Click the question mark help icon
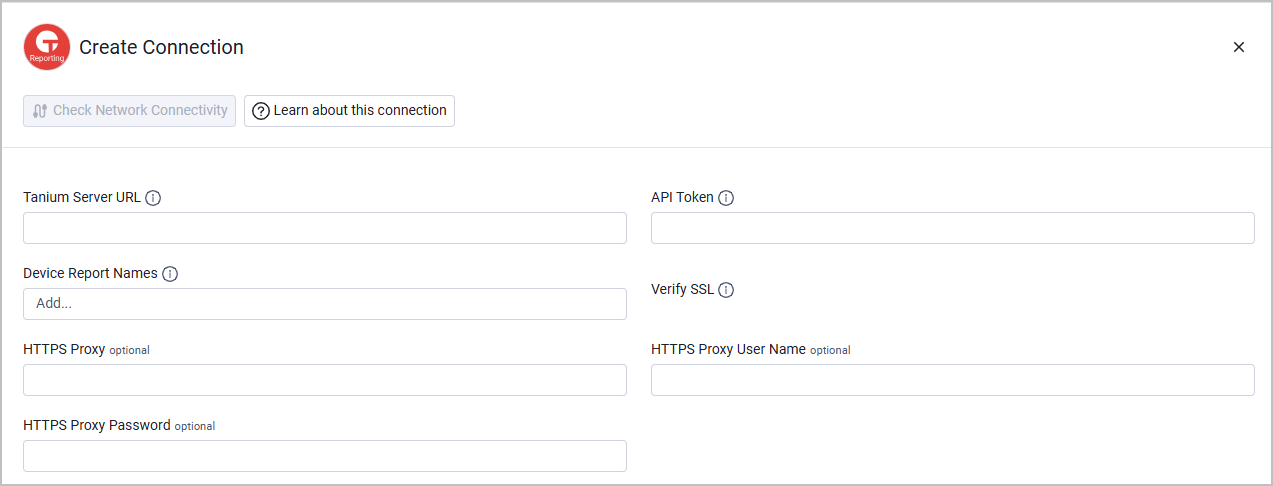The image size is (1273, 486). pos(261,111)
